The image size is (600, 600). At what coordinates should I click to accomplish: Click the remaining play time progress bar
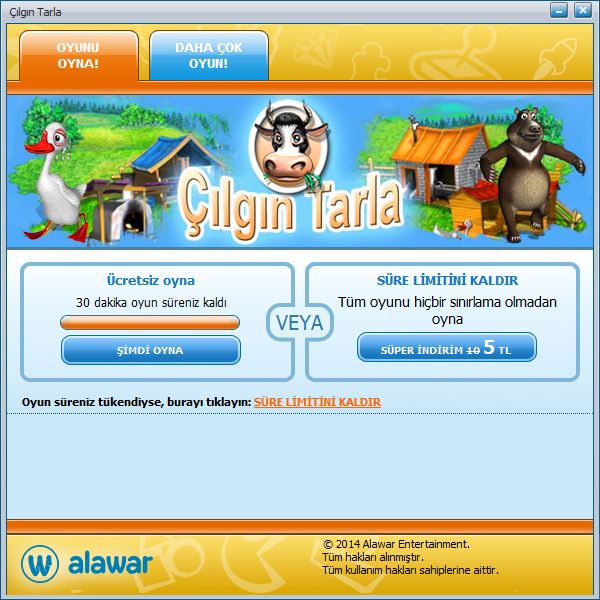[x=150, y=322]
